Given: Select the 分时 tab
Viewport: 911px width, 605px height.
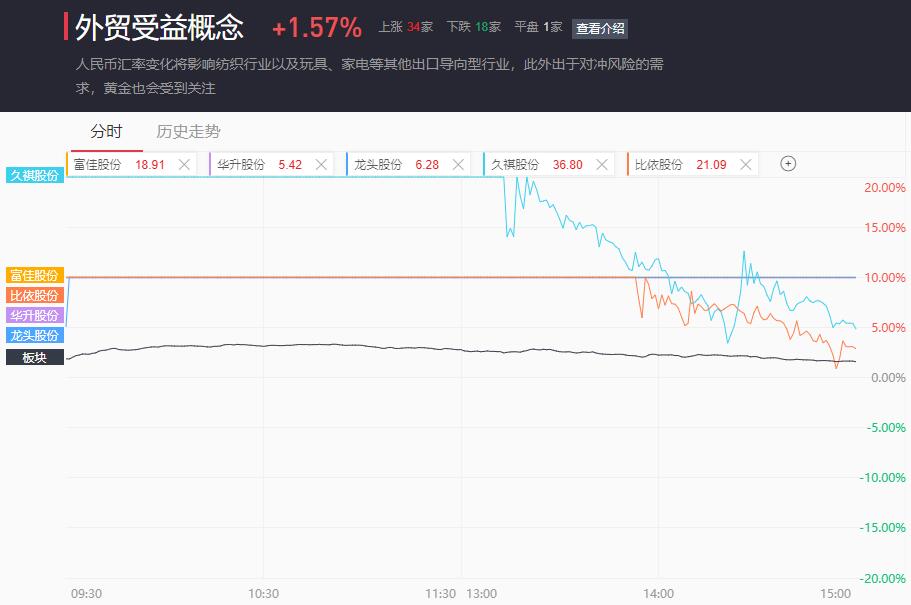Looking at the screenshot, I should point(106,131).
